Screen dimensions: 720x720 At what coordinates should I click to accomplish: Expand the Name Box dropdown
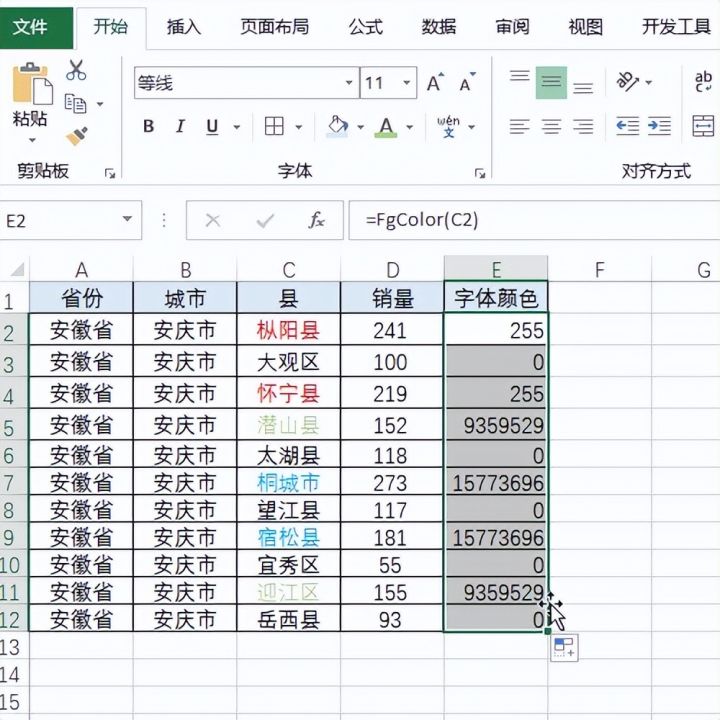pyautogui.click(x=127, y=219)
